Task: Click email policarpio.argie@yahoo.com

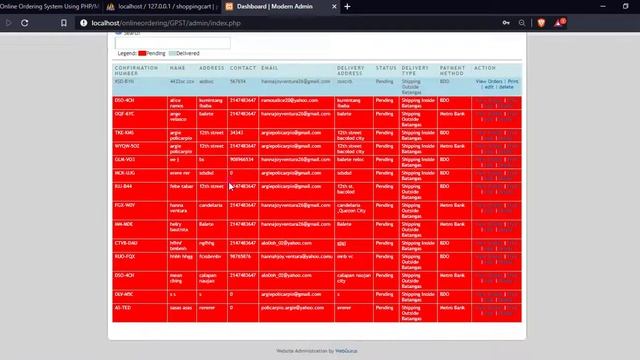Action: (293, 308)
